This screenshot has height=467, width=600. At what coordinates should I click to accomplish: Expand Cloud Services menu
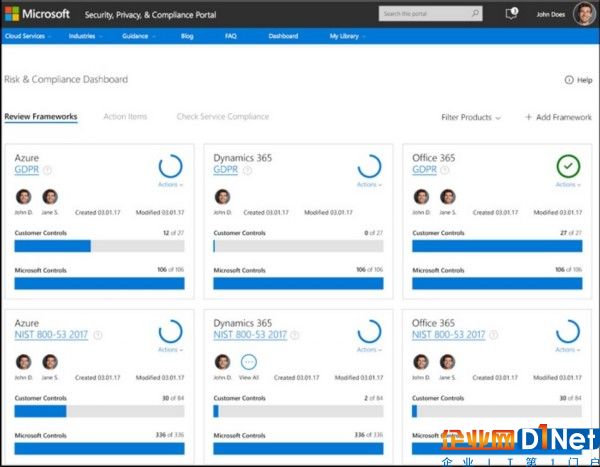pos(28,36)
